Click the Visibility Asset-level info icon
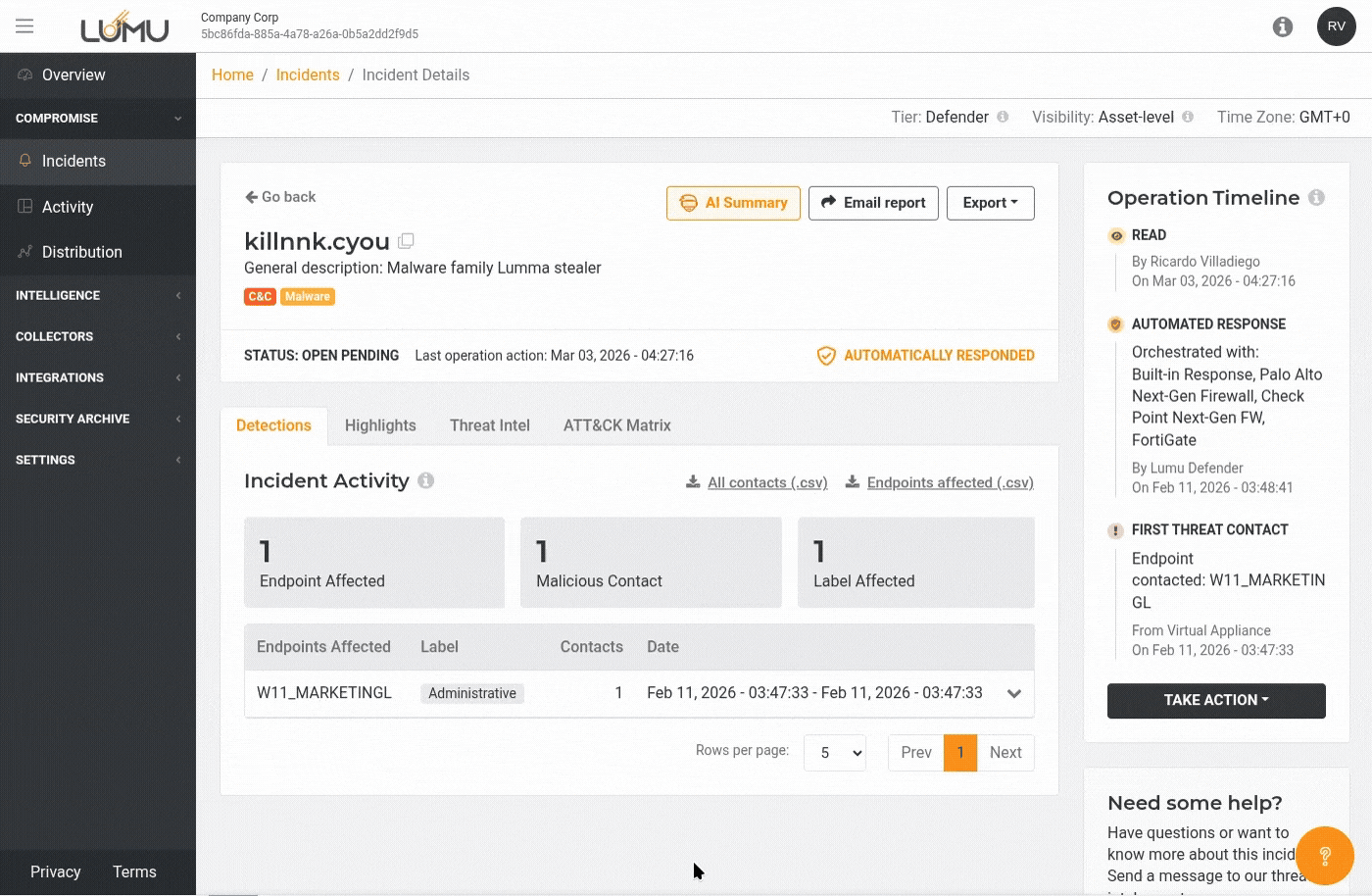 pos(1188,117)
